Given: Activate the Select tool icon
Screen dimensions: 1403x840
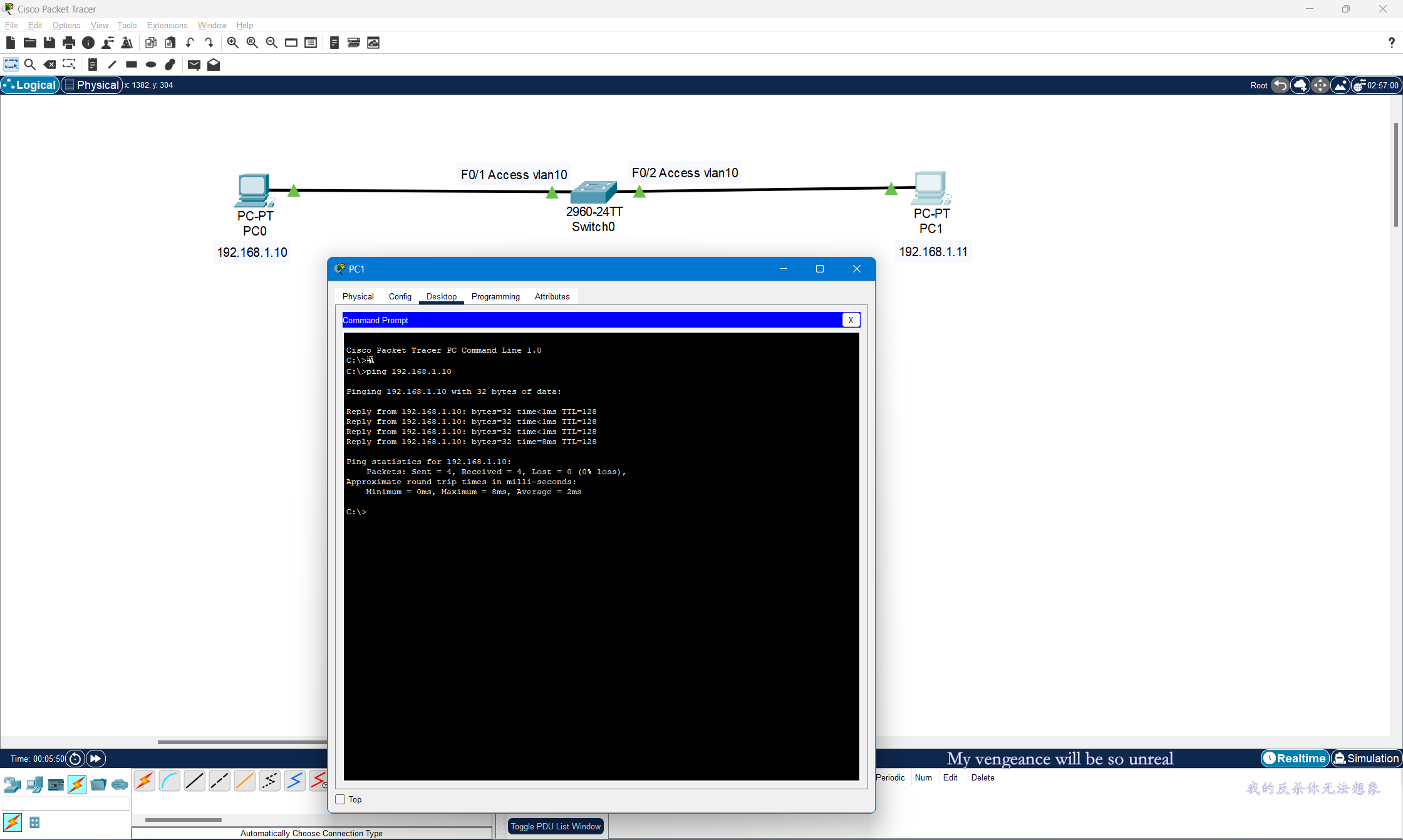Looking at the screenshot, I should point(11,65).
